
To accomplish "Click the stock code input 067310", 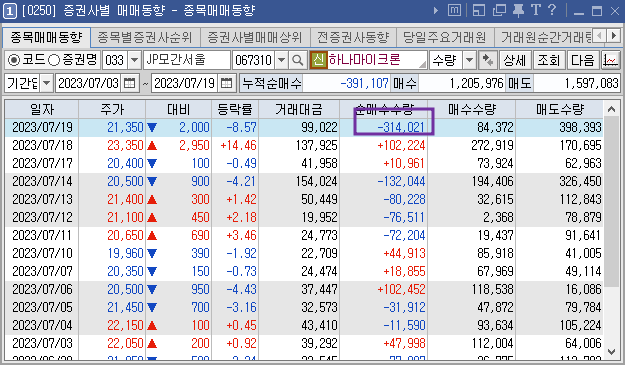I will click(x=254, y=60).
